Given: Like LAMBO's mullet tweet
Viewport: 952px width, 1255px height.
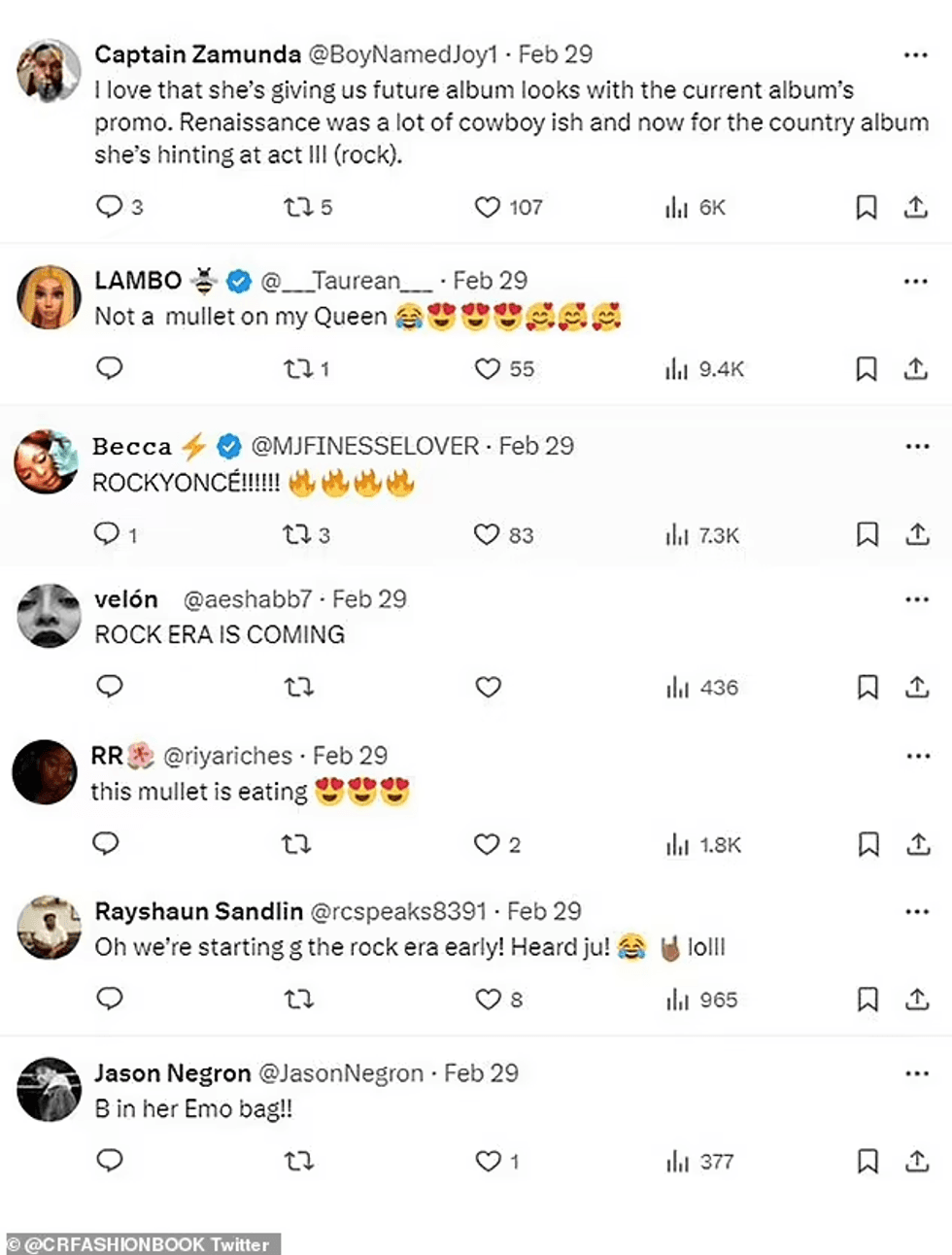Looking at the screenshot, I should [x=488, y=369].
